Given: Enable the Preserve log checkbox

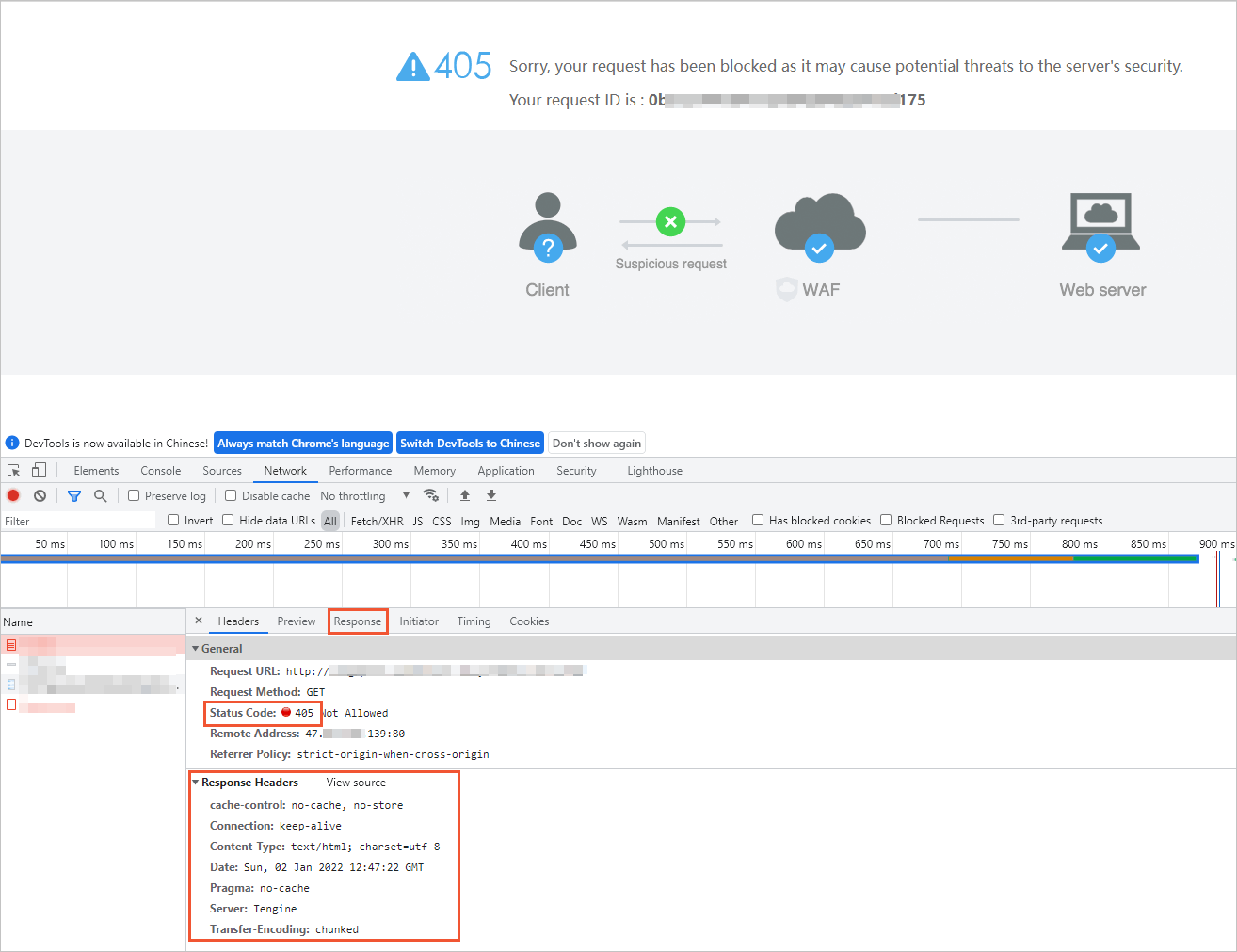Looking at the screenshot, I should [x=134, y=495].
